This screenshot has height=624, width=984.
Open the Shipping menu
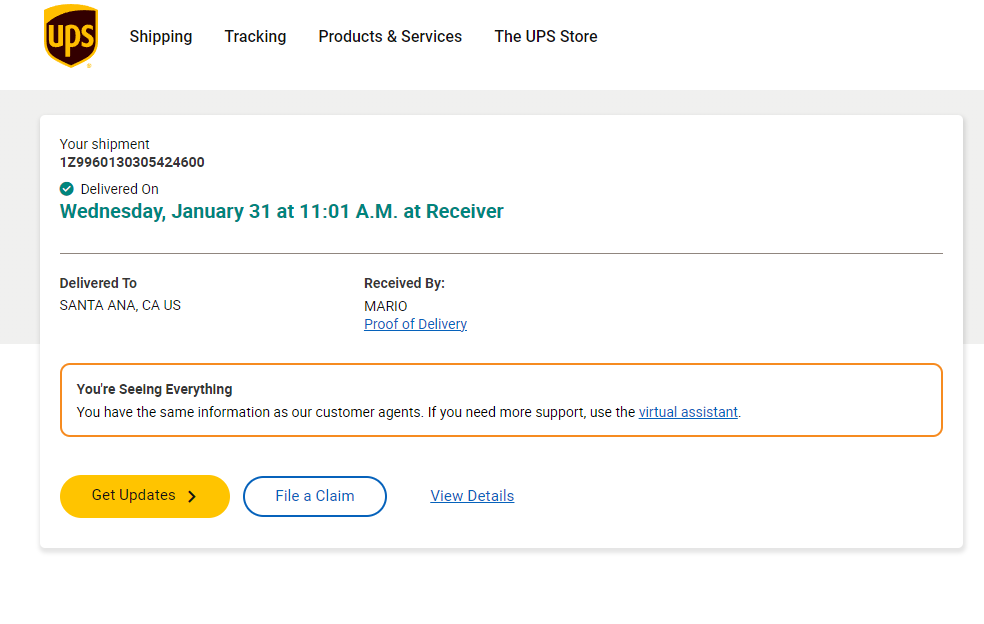[x=161, y=36]
